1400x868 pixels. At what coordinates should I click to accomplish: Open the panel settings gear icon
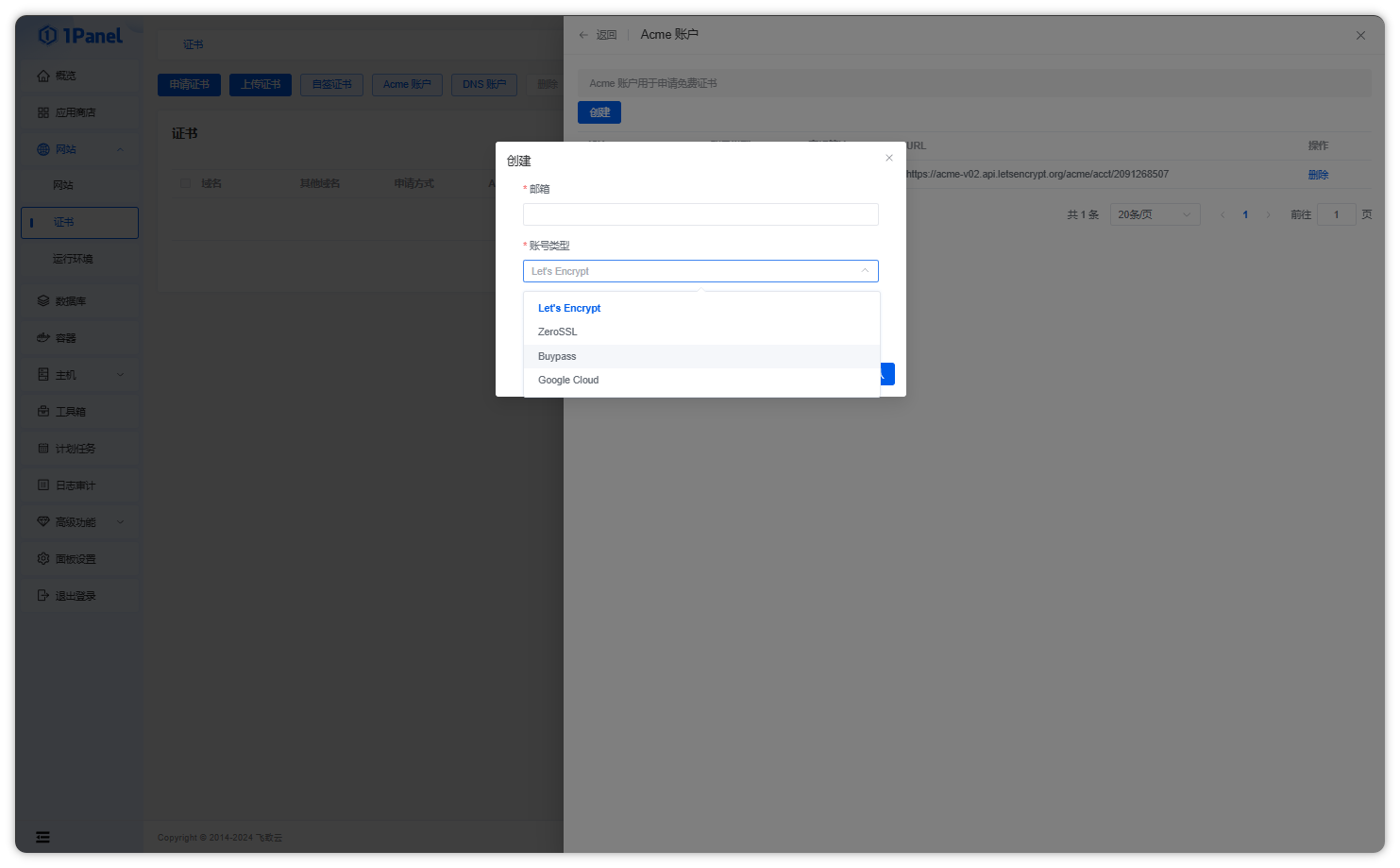click(x=43, y=559)
